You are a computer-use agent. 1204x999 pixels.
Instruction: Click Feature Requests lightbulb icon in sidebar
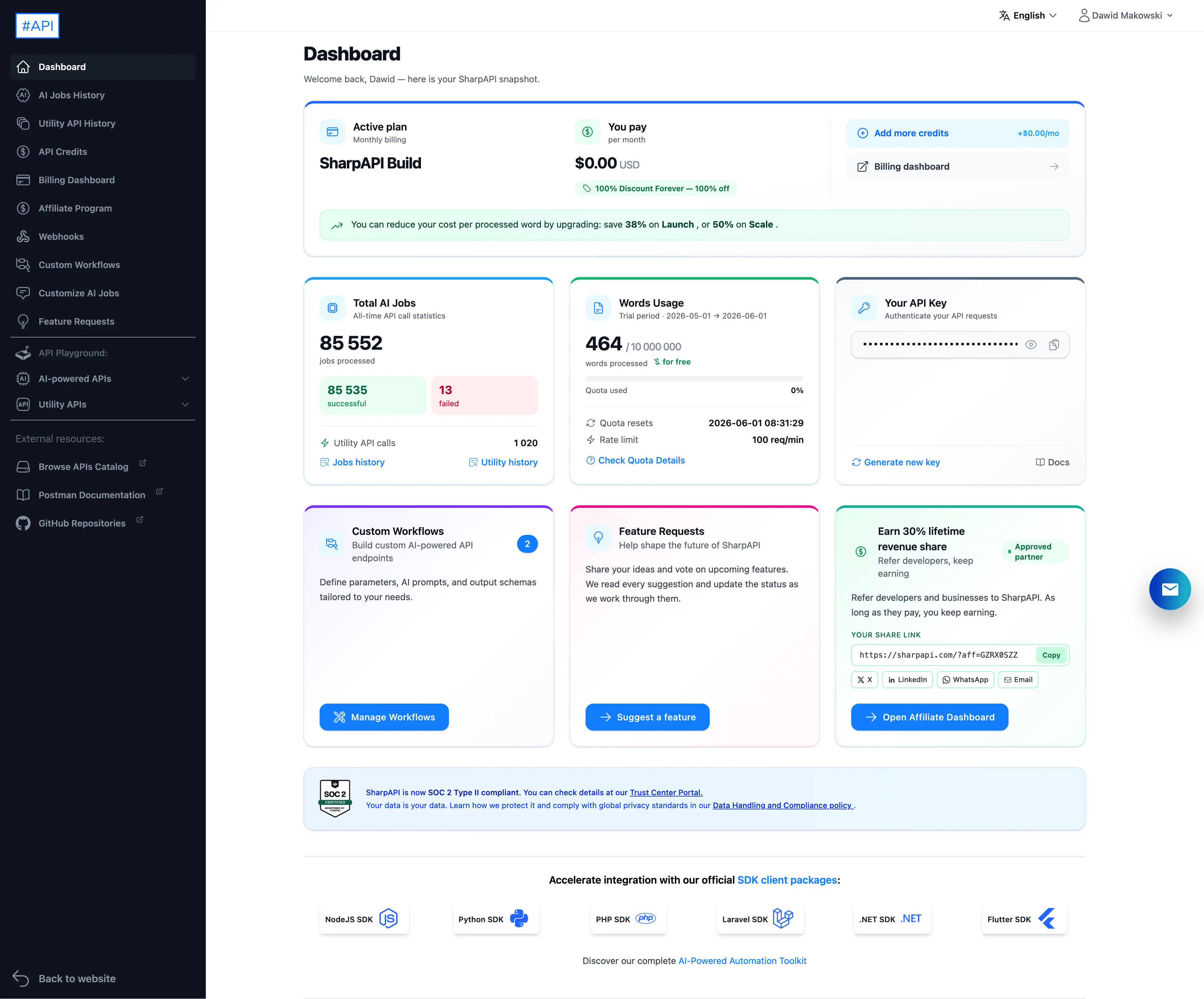click(23, 321)
